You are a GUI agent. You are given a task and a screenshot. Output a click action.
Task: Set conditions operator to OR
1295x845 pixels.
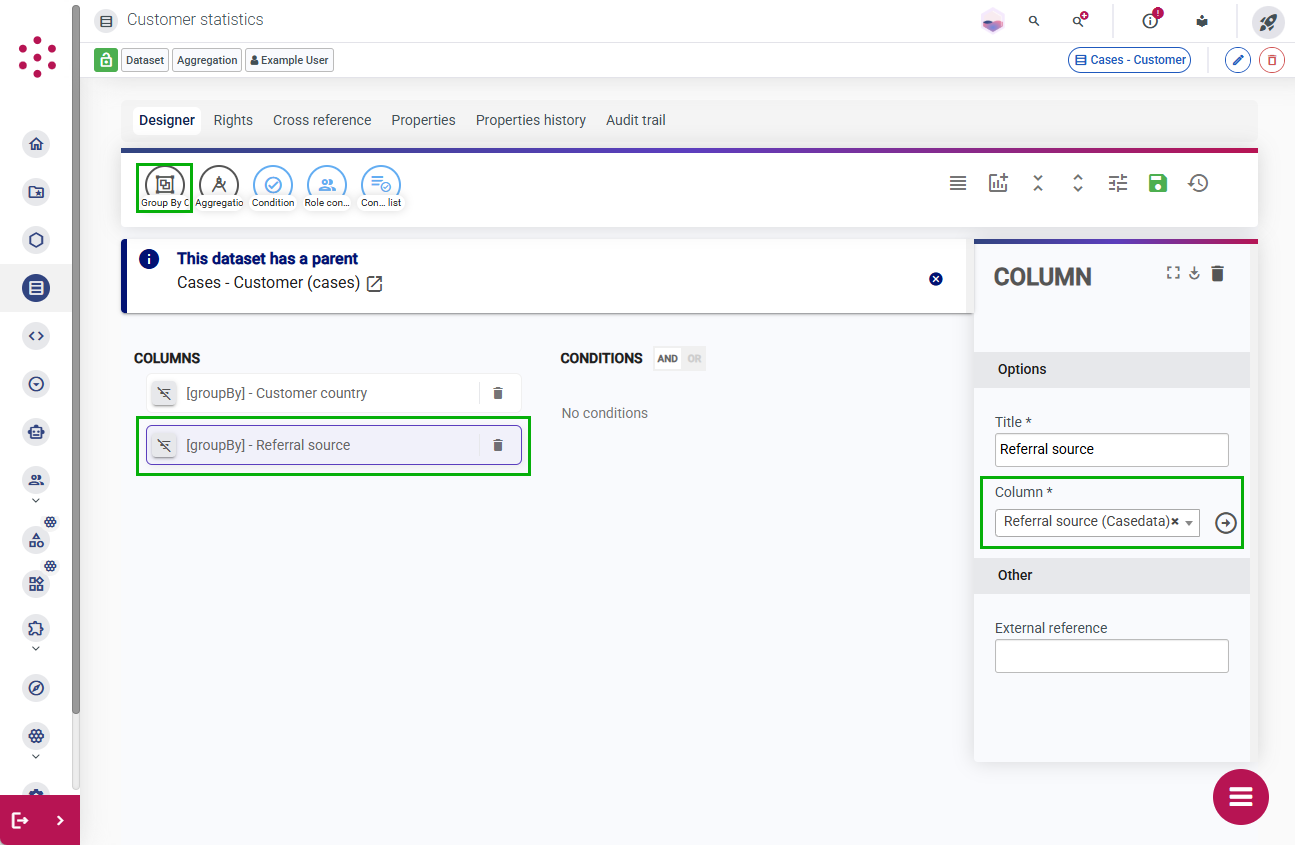[x=694, y=359]
